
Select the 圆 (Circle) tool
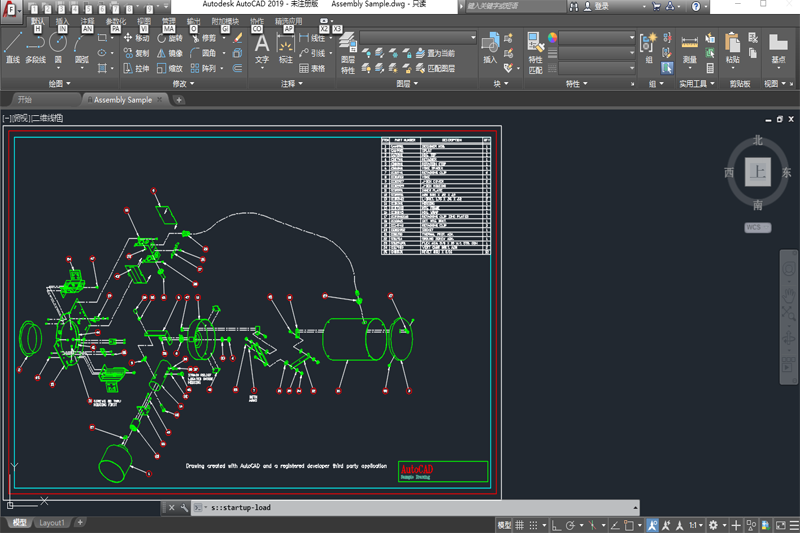(x=58, y=47)
